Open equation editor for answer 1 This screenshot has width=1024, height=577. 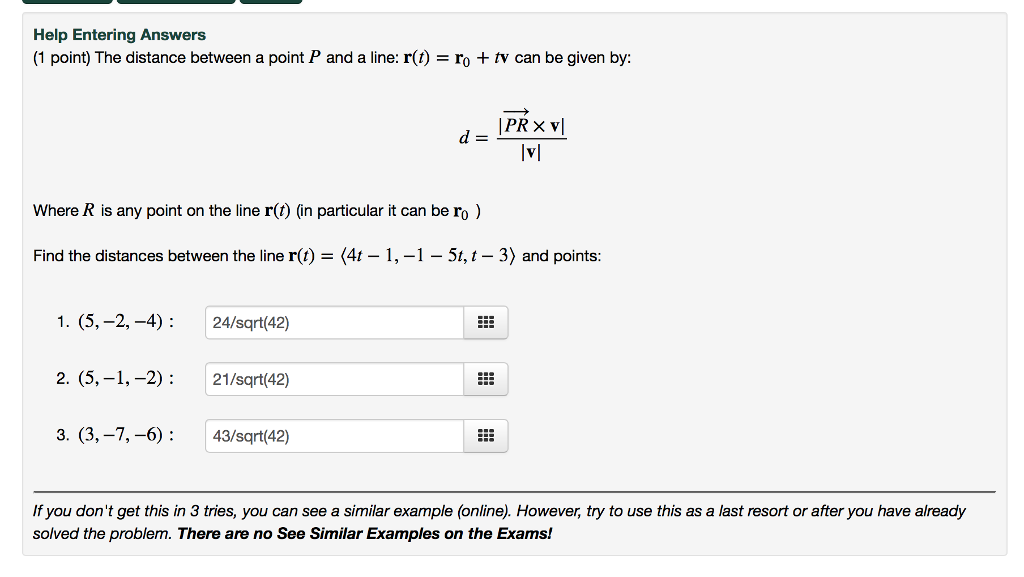tap(485, 322)
